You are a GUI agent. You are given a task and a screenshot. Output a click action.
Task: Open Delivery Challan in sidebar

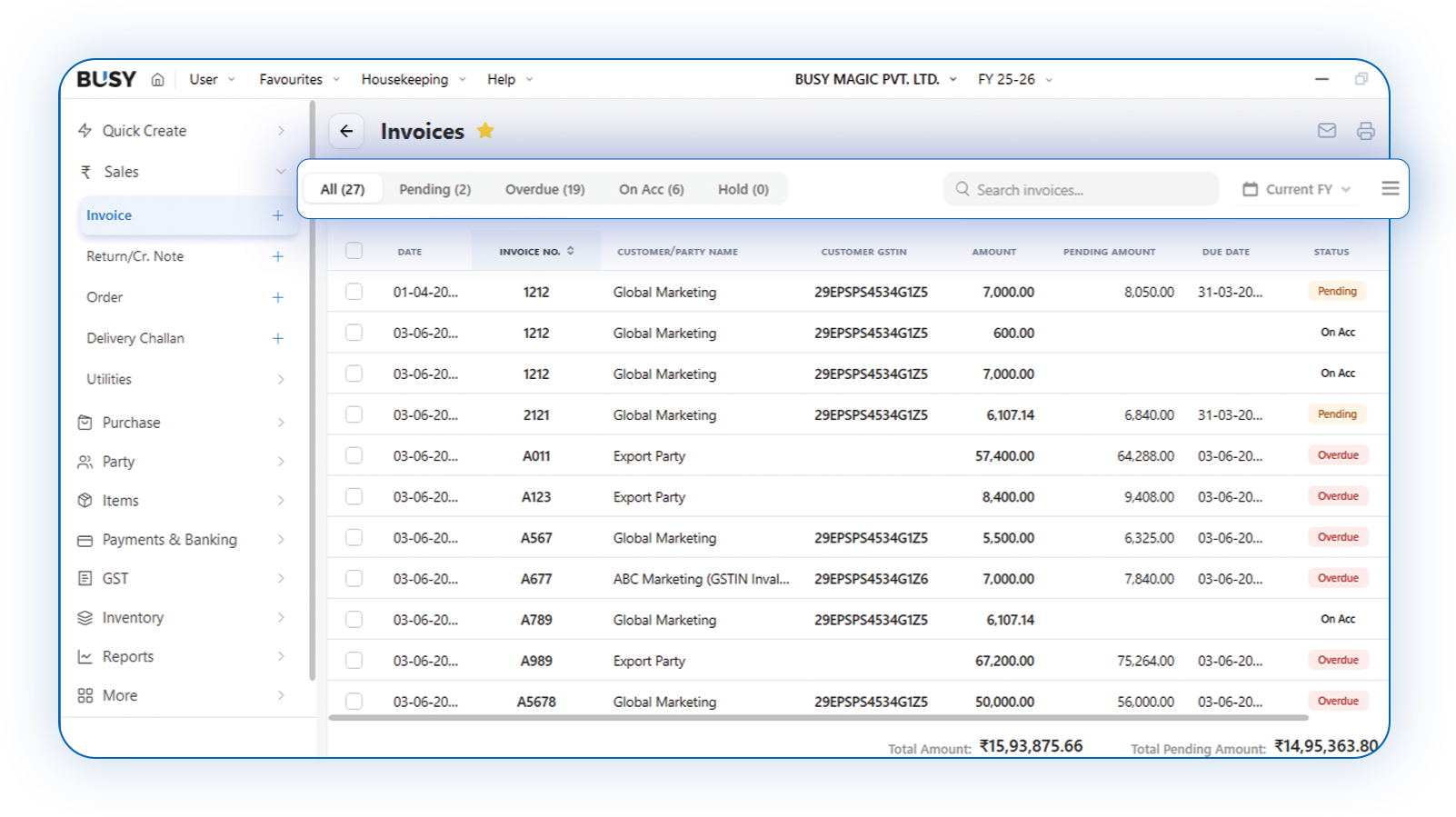[135, 338]
